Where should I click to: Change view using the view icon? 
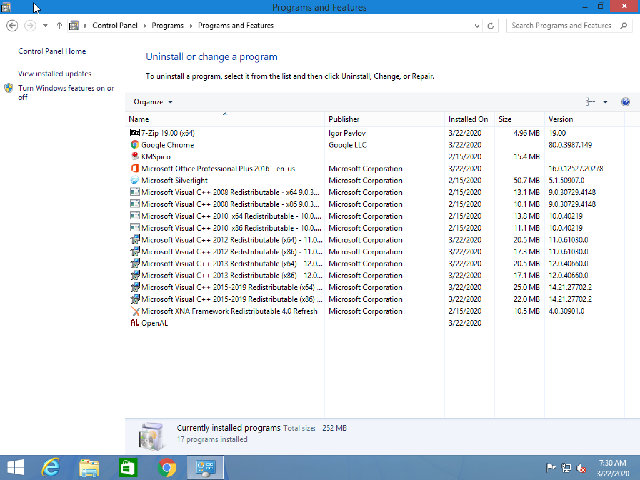point(590,102)
